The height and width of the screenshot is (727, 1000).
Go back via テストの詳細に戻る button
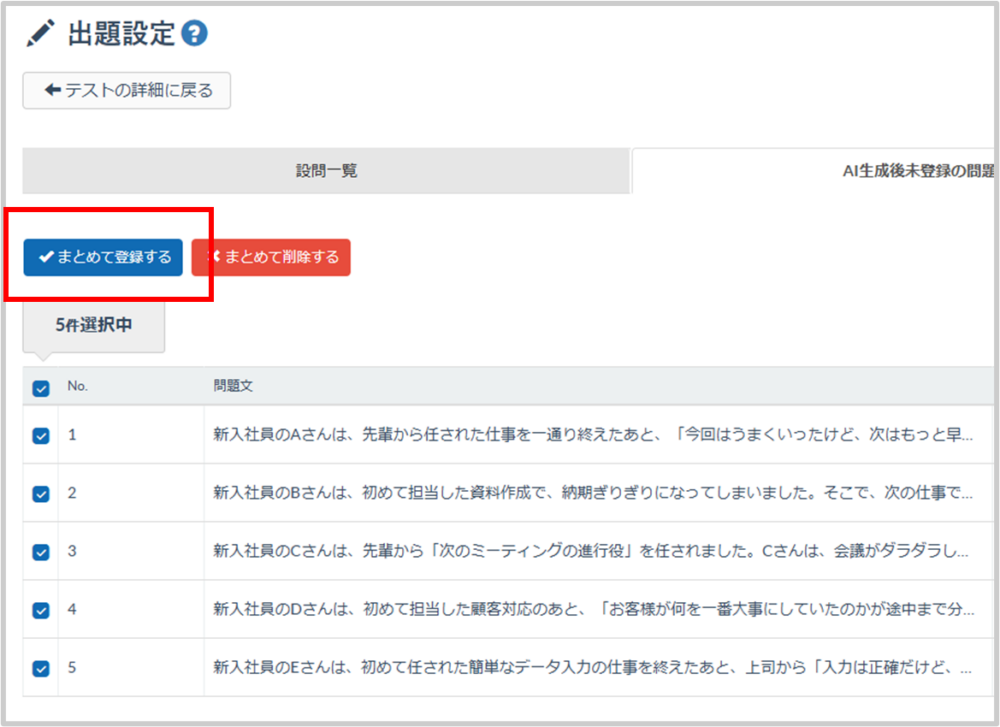pos(127,91)
